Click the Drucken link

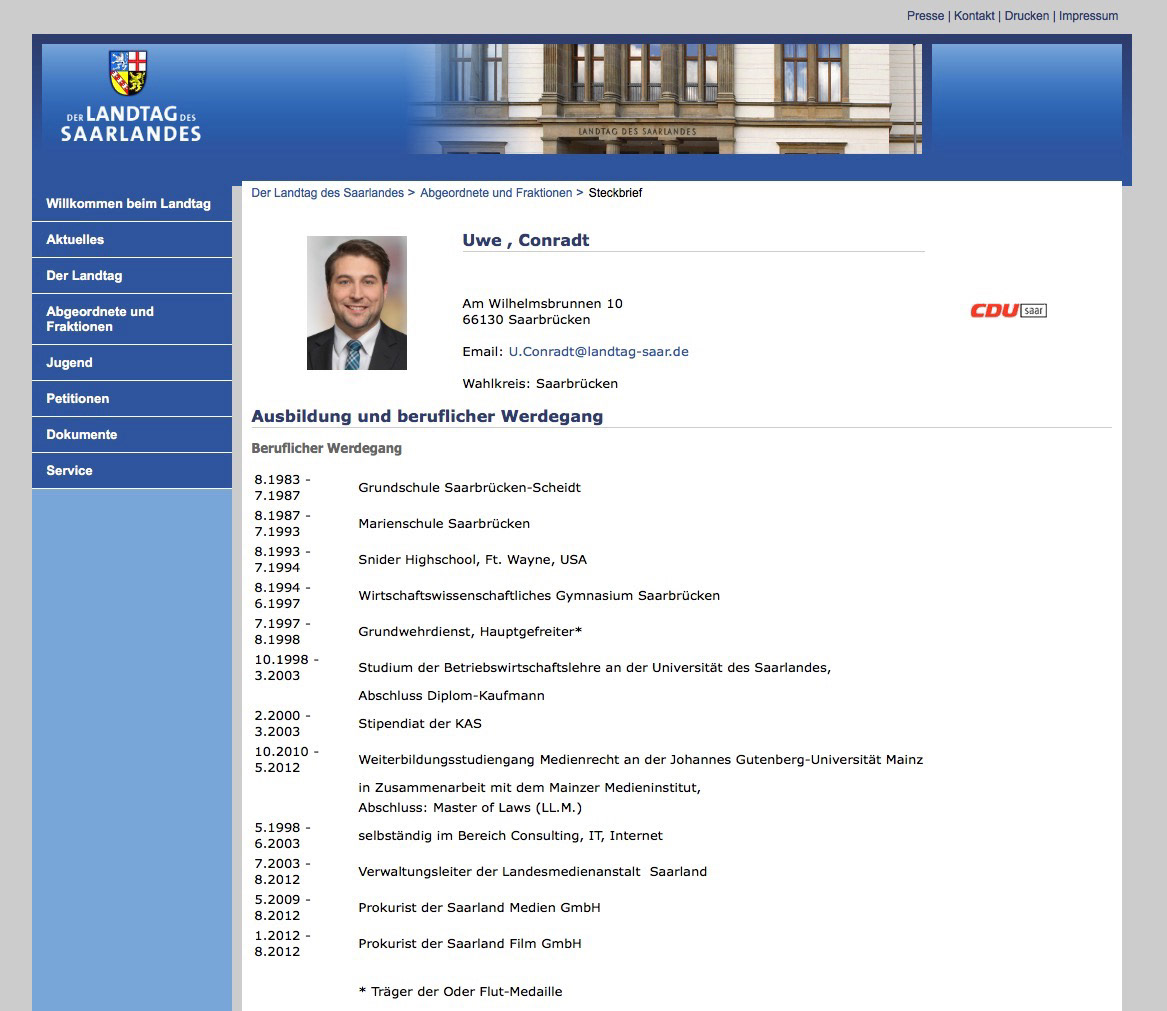1027,16
